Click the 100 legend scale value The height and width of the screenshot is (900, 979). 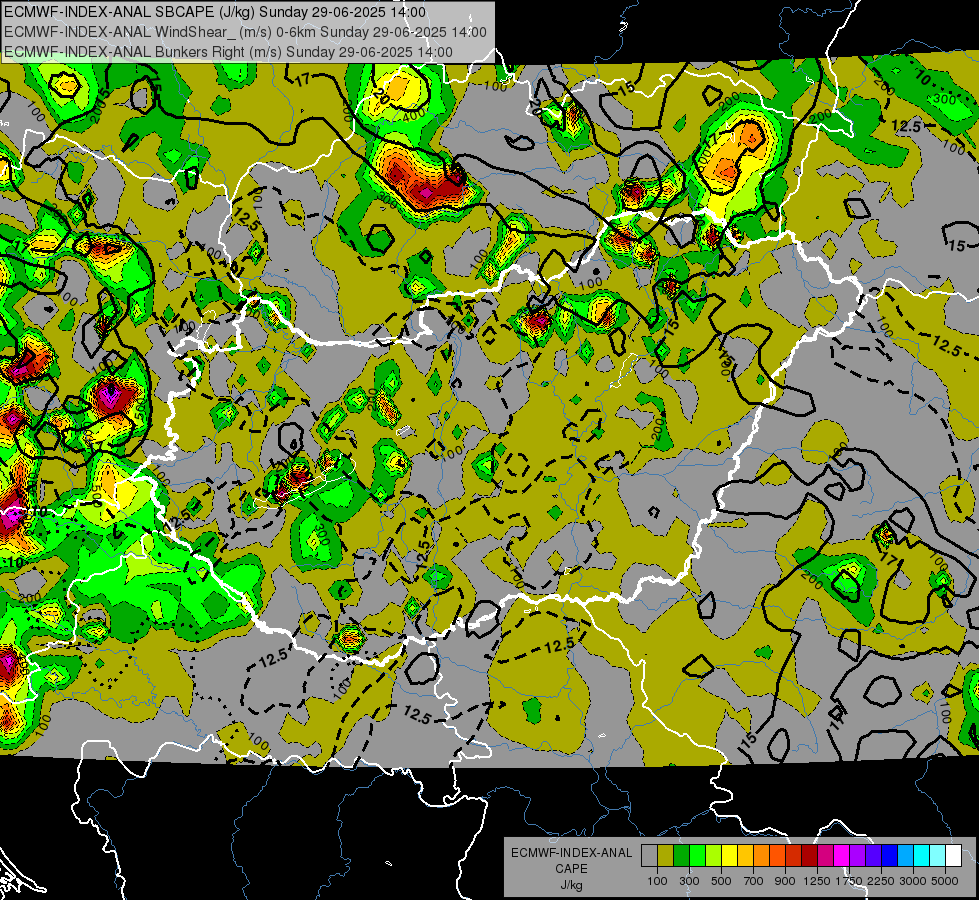(x=657, y=881)
